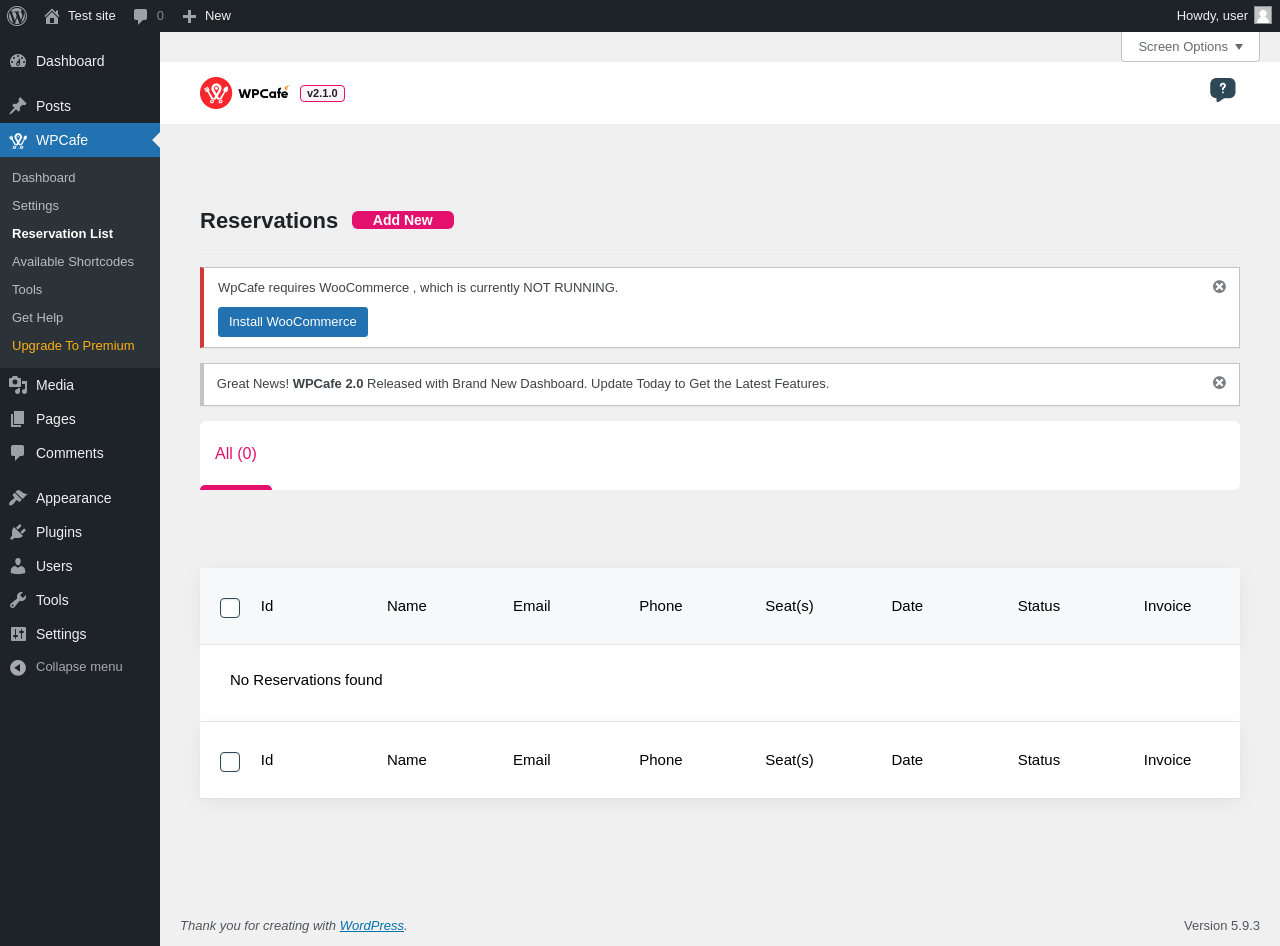Image resolution: width=1280 pixels, height=946 pixels.
Task: Open the comments bubble in admin bar
Action: (x=141, y=16)
